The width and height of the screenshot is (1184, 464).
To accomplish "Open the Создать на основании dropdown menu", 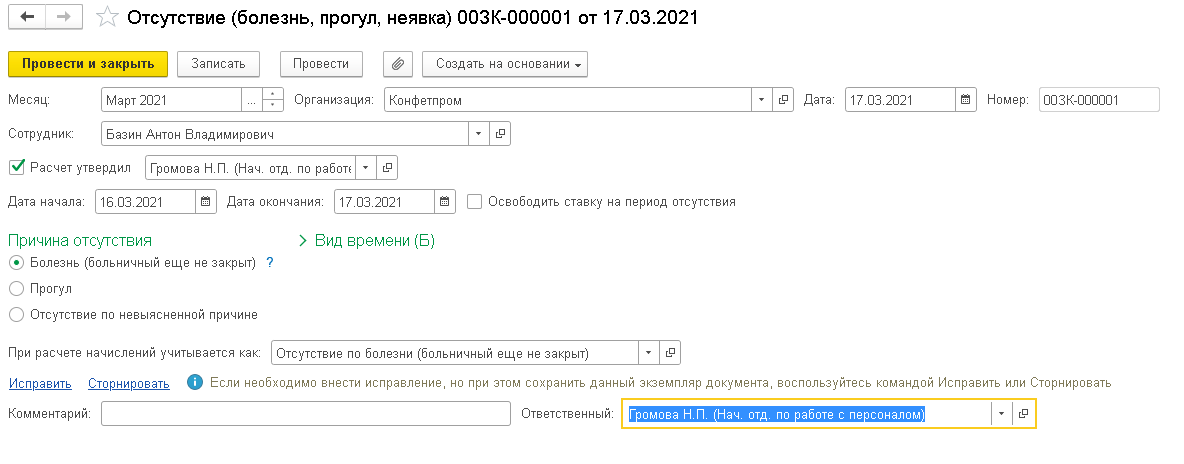I will click(x=505, y=64).
